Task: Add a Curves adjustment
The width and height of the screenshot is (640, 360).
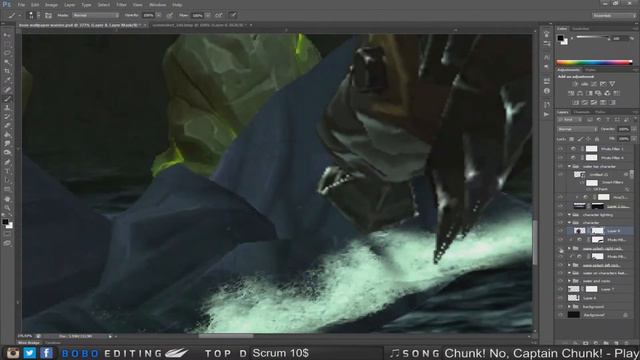Action: tap(593, 84)
